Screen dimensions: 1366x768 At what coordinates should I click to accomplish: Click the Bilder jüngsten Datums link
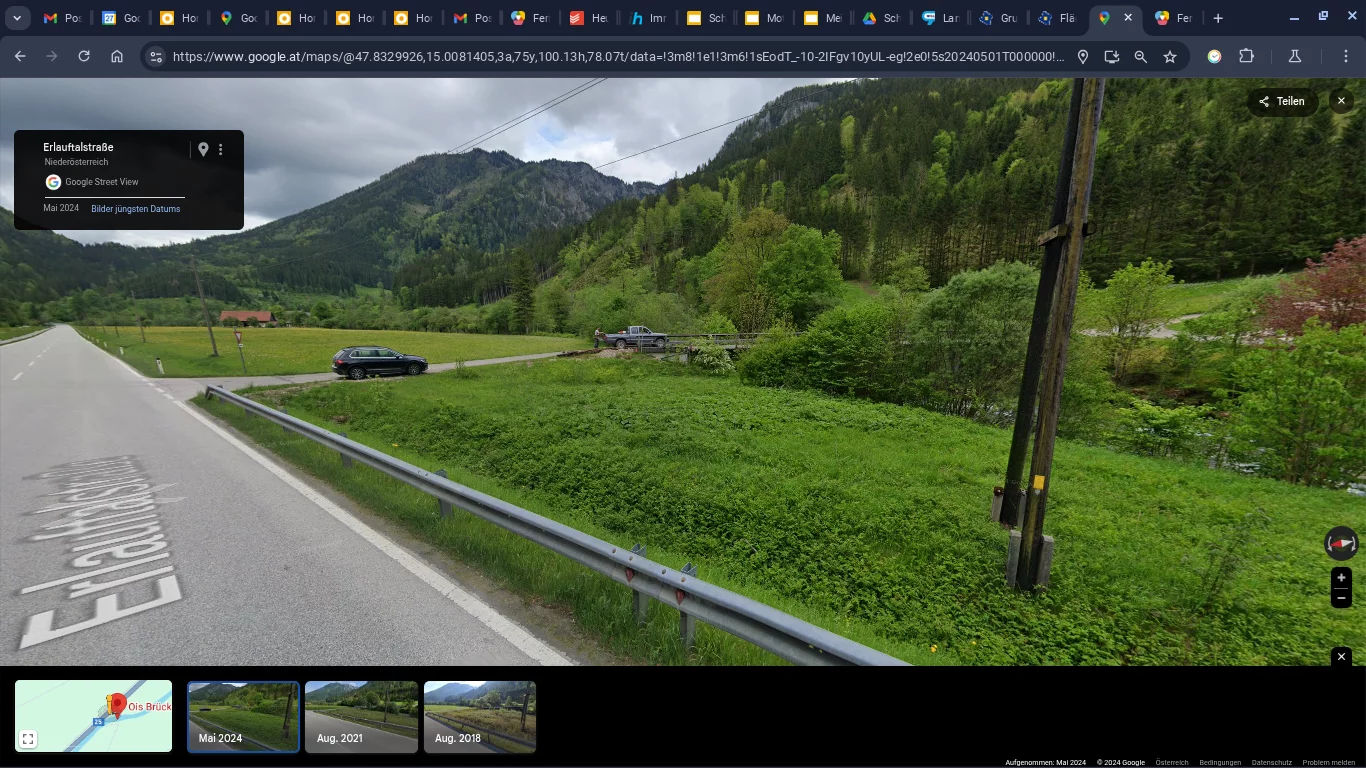point(136,209)
